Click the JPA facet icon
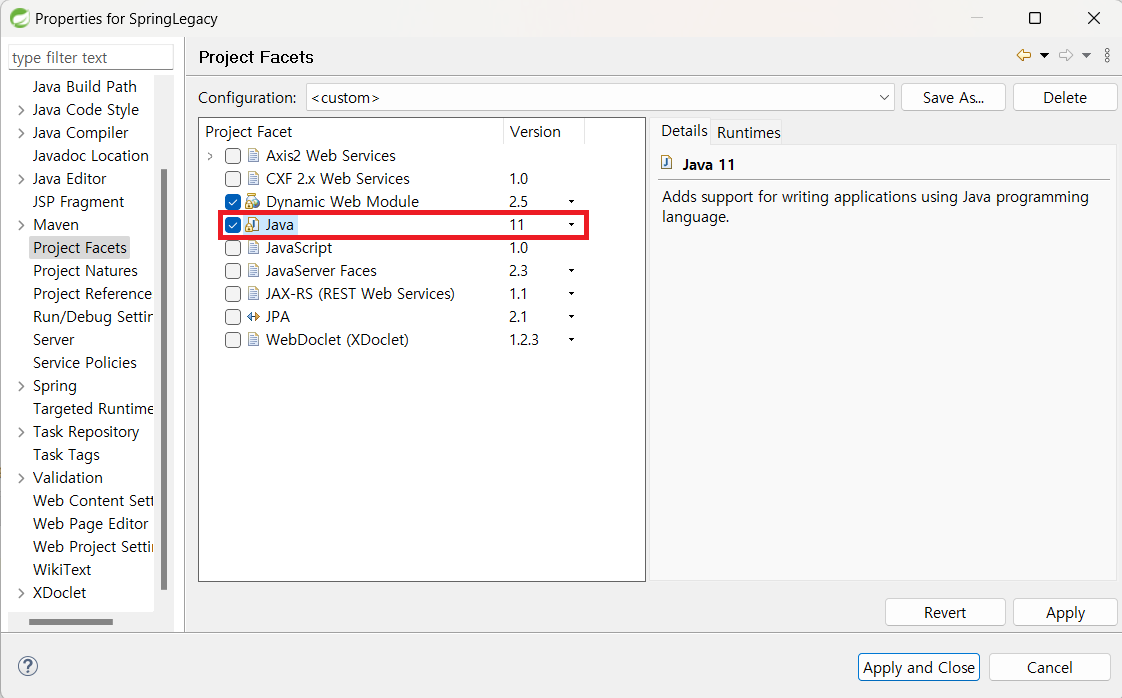This screenshot has width=1122, height=698. coord(253,317)
